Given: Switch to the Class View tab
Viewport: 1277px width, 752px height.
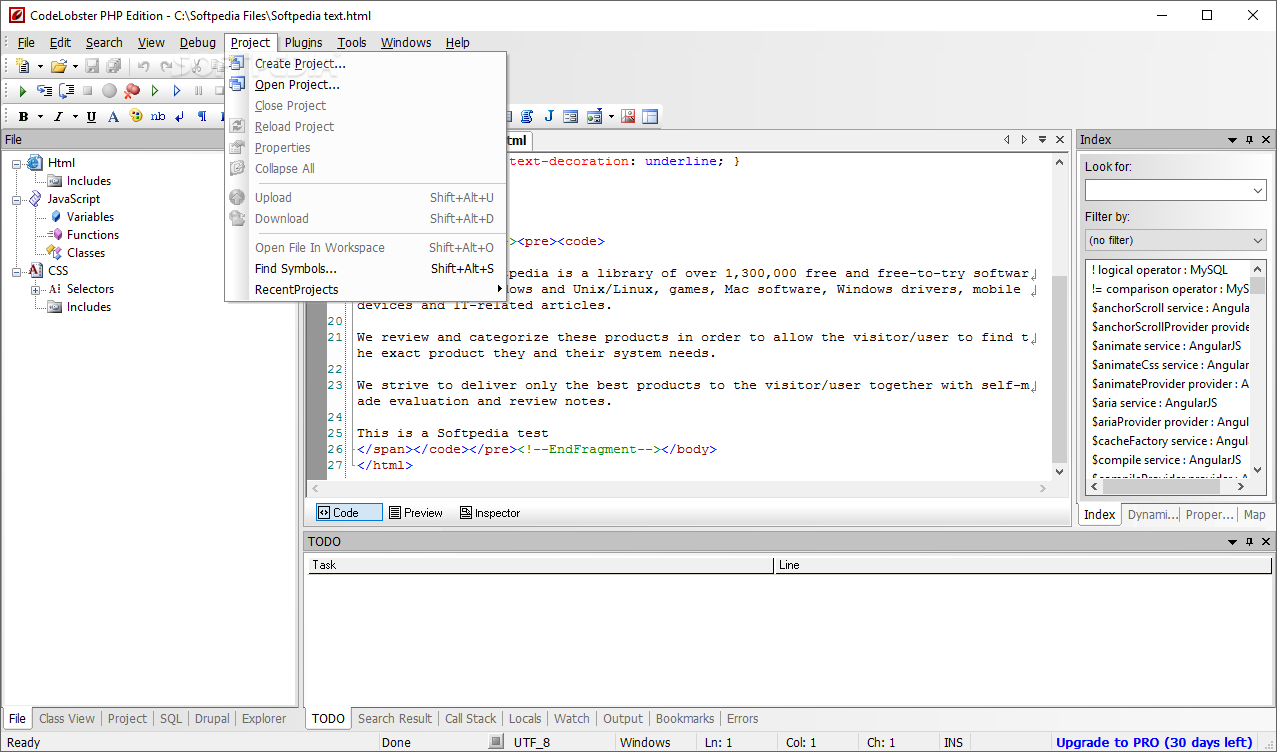Looking at the screenshot, I should click(67, 718).
